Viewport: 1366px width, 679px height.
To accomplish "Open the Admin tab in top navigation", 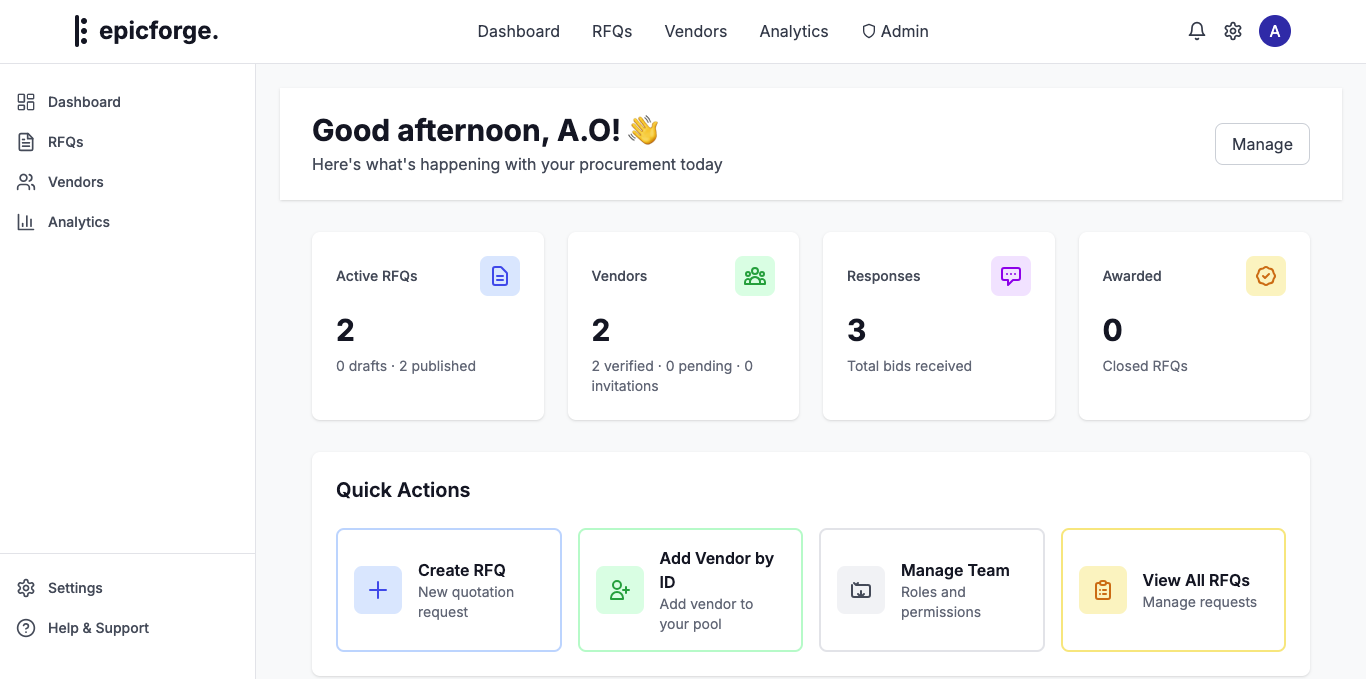I will [x=895, y=31].
